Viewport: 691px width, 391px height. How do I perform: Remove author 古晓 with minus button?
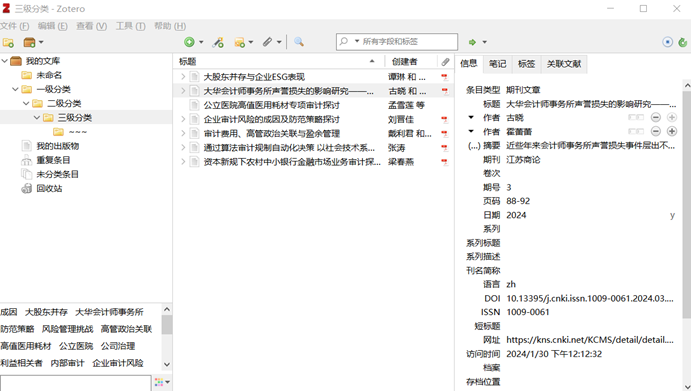[656, 117]
